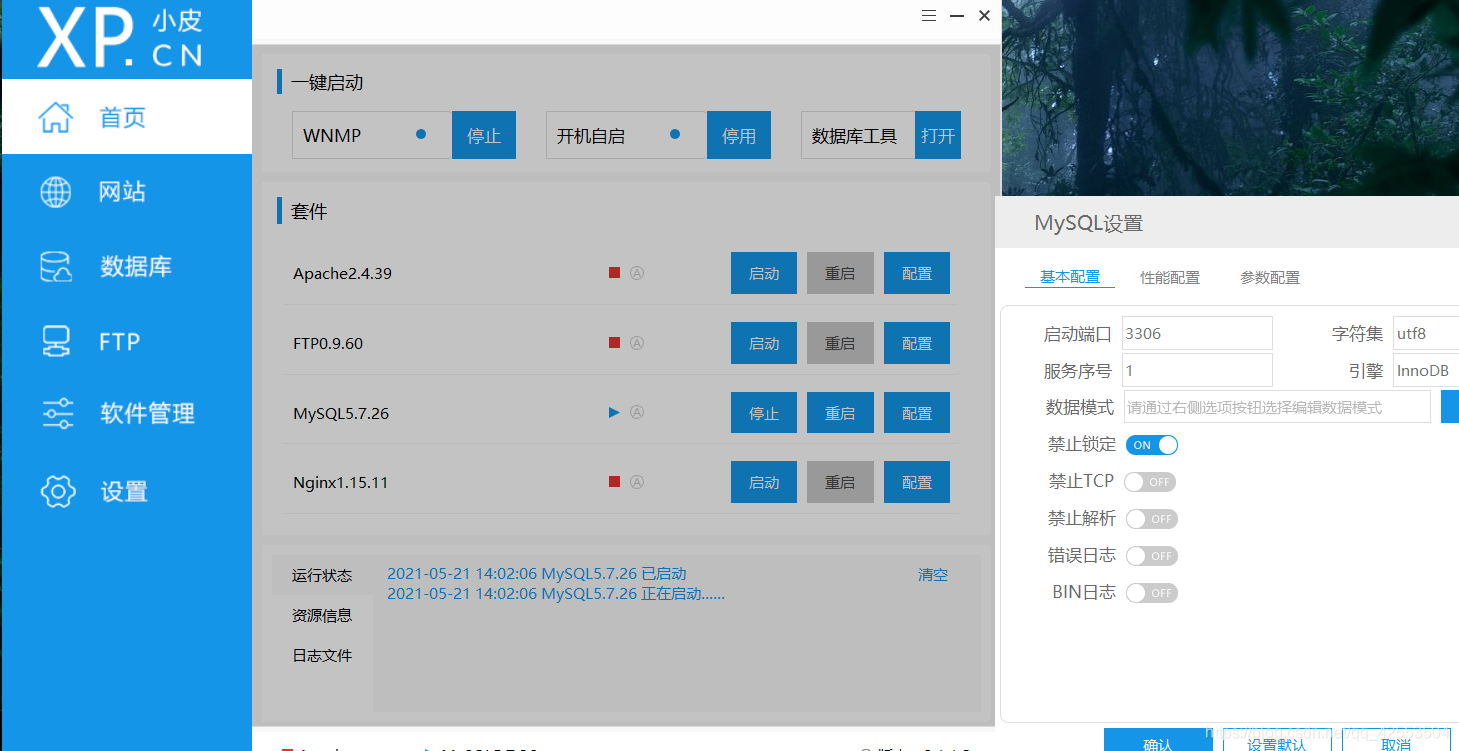This screenshot has width=1459, height=751.
Task: Start Nginx1.15.11 with 启动 button
Action: 764,482
